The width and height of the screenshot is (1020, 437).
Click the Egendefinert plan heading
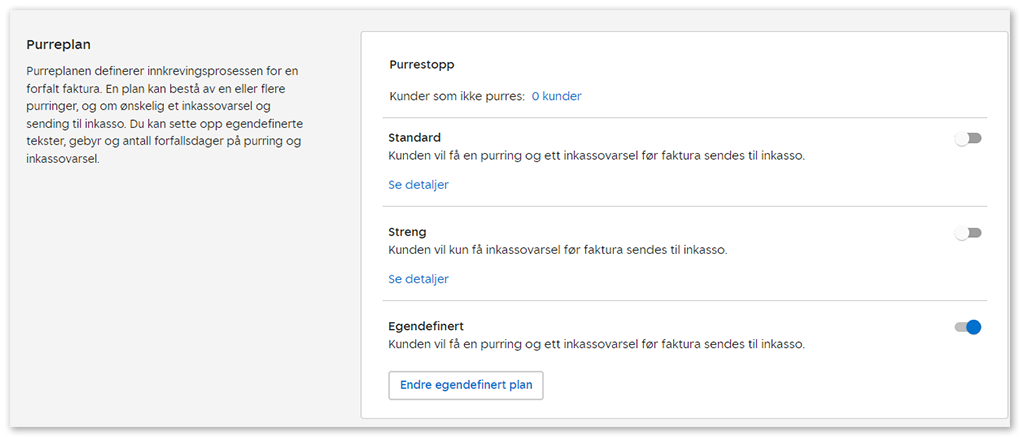coord(425,326)
